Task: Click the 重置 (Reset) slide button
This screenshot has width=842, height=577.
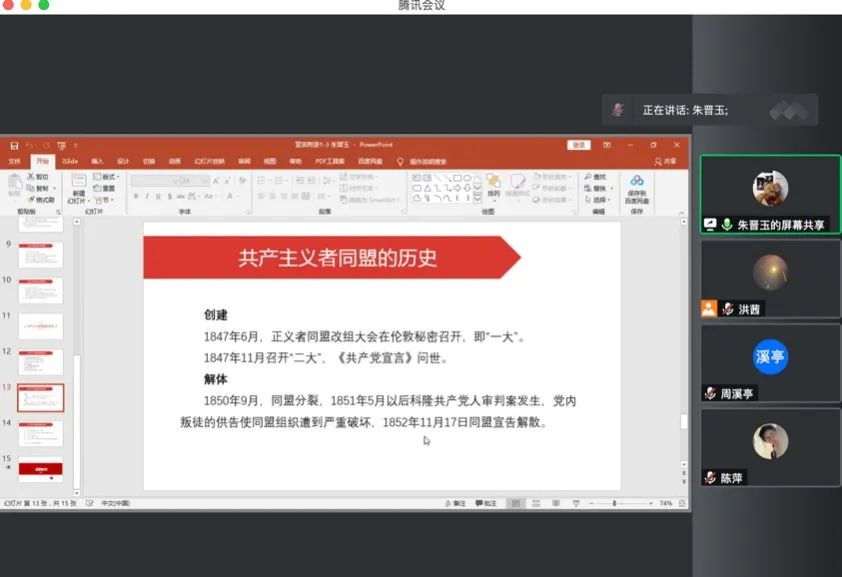Action: point(107,188)
